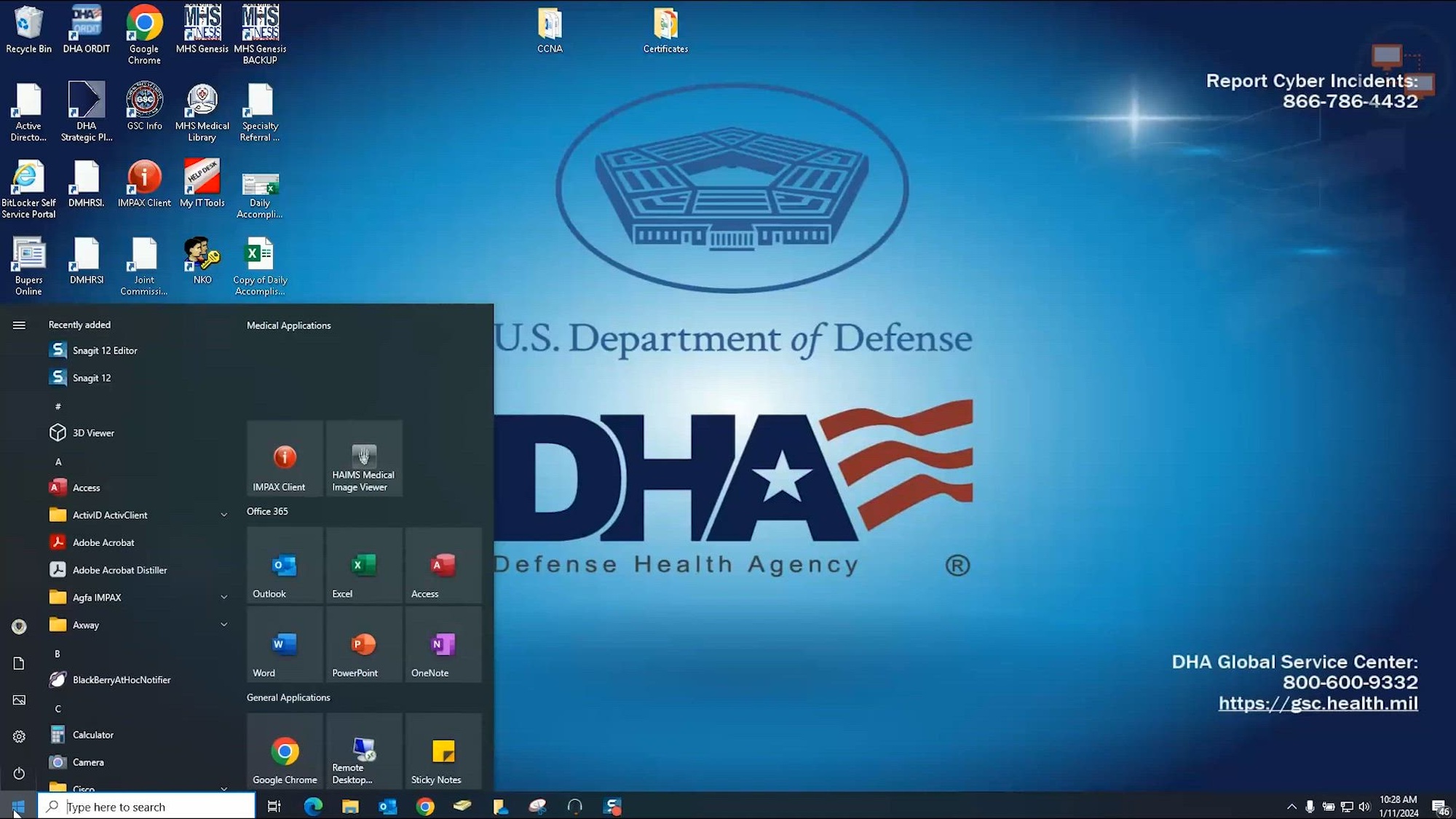Click the Power button in start menu
The width and height of the screenshot is (1456, 819).
click(x=19, y=773)
